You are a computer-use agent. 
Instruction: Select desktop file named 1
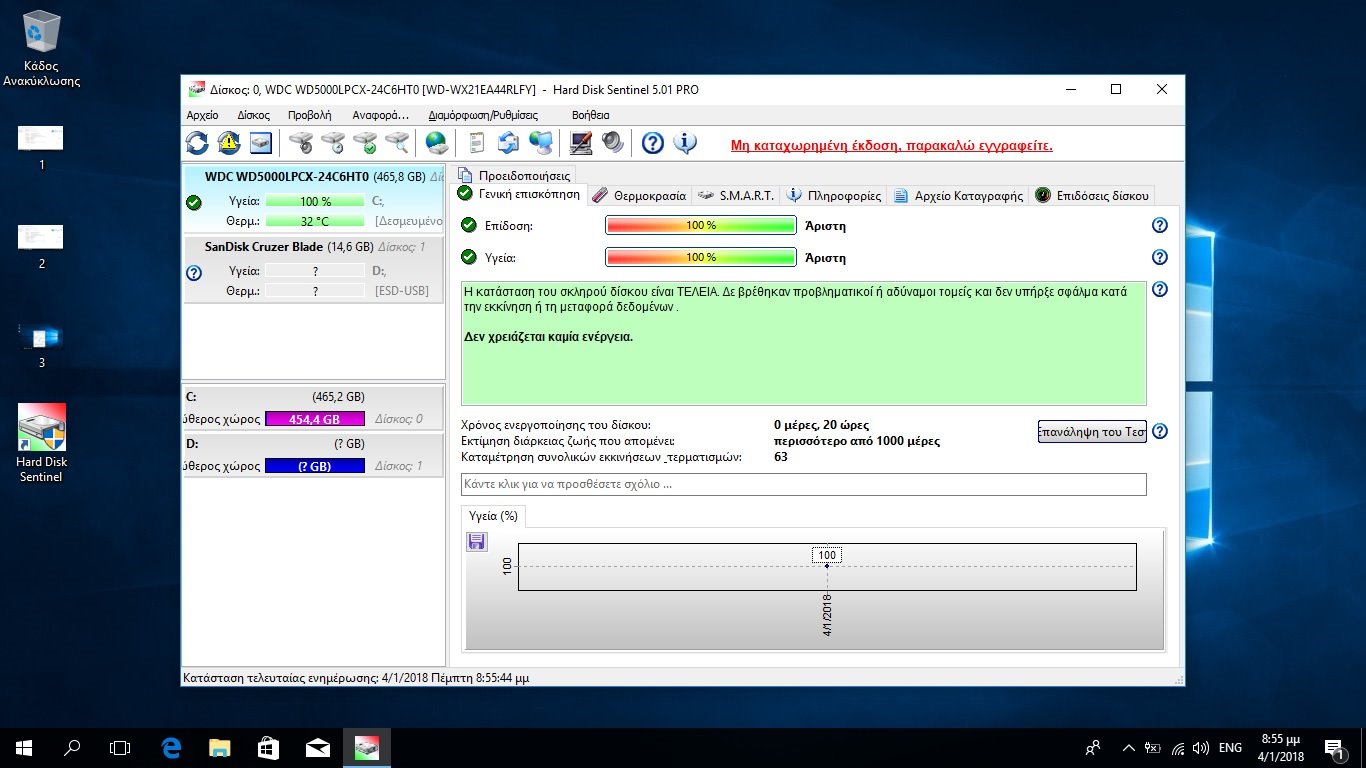coord(41,146)
